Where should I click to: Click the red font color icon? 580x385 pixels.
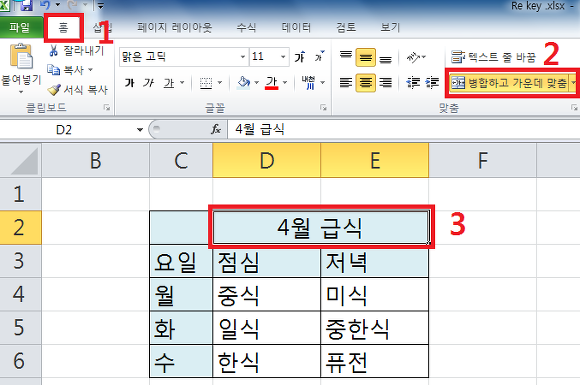click(272, 83)
